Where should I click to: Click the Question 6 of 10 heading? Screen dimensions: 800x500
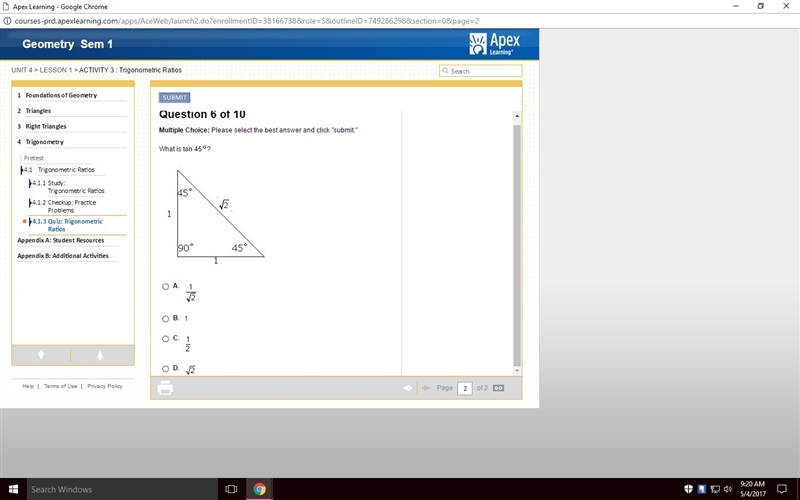pos(202,114)
